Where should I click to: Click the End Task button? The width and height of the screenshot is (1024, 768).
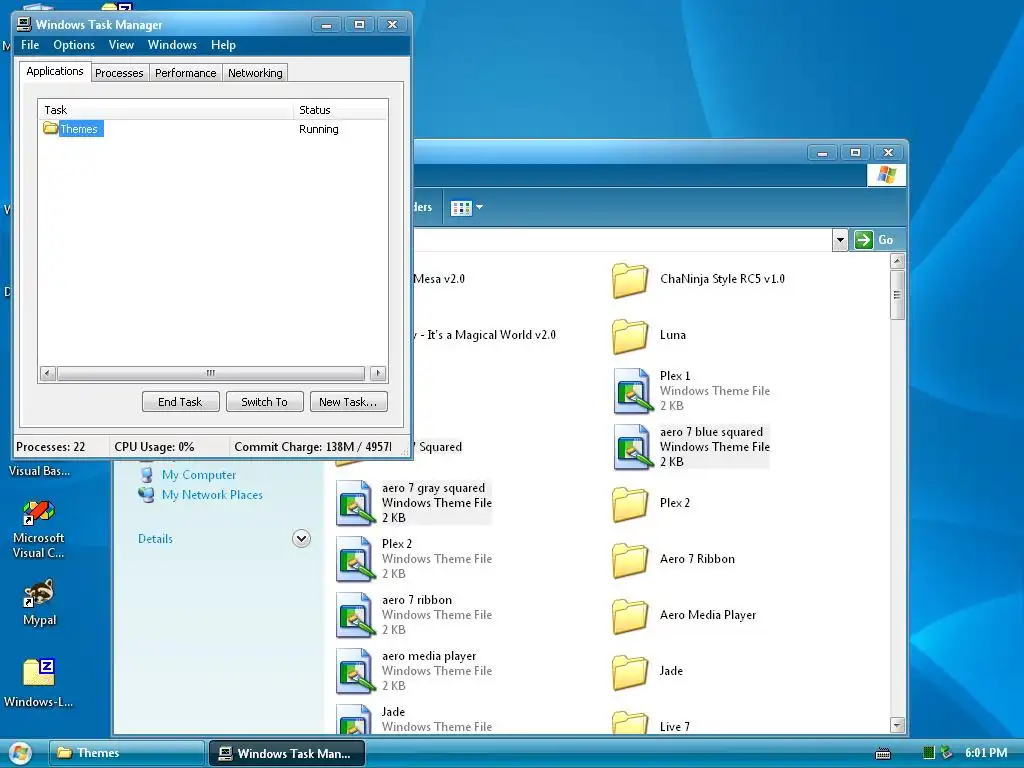click(x=180, y=402)
